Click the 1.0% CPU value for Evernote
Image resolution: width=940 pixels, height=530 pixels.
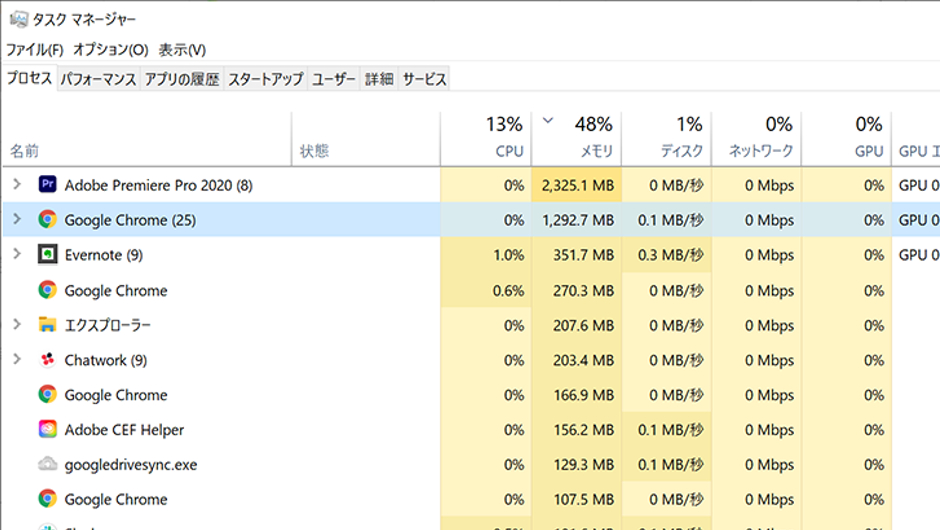coord(508,255)
